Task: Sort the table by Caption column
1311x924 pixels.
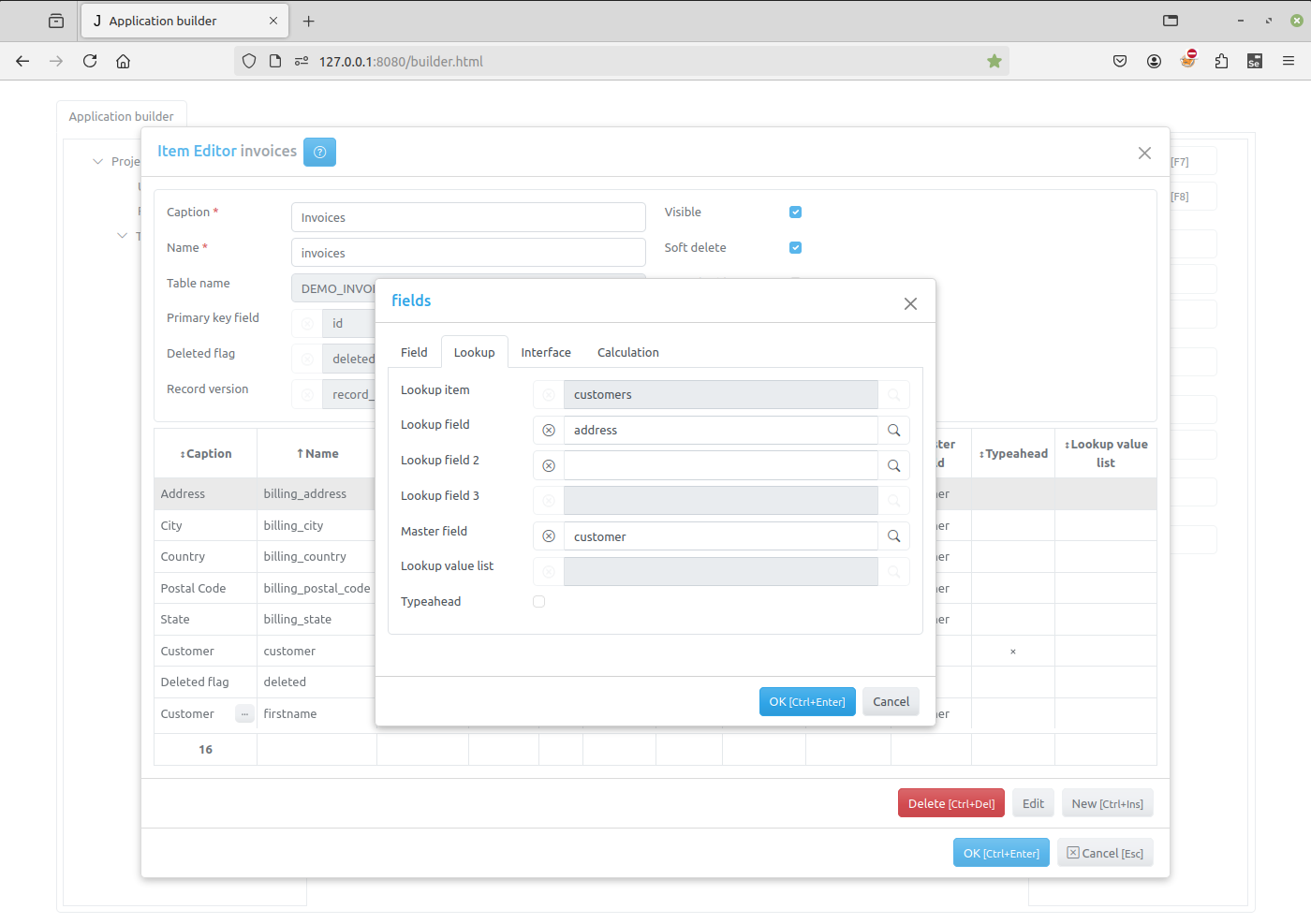Action: 205,454
